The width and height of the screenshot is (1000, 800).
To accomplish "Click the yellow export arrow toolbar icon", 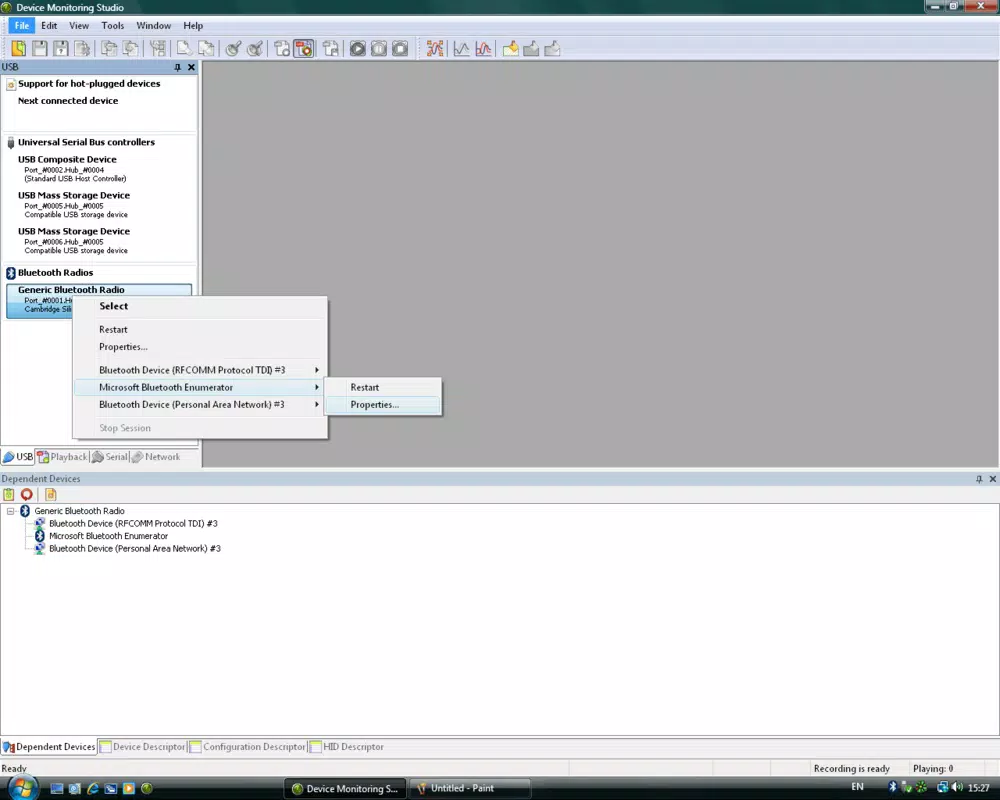I will tap(510, 48).
